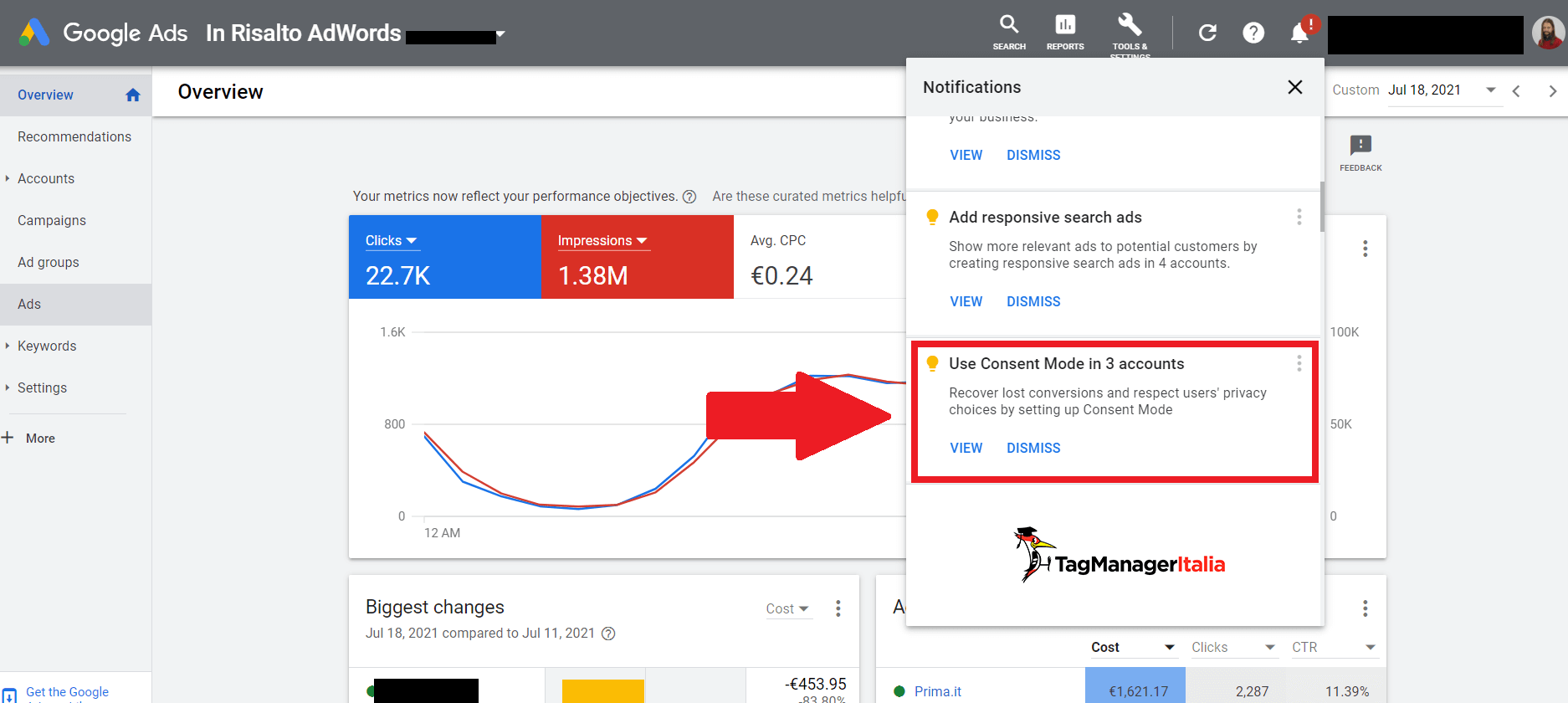Dismiss the responsive search ads notification
Image resolution: width=1568 pixels, height=703 pixels.
[x=1033, y=301]
